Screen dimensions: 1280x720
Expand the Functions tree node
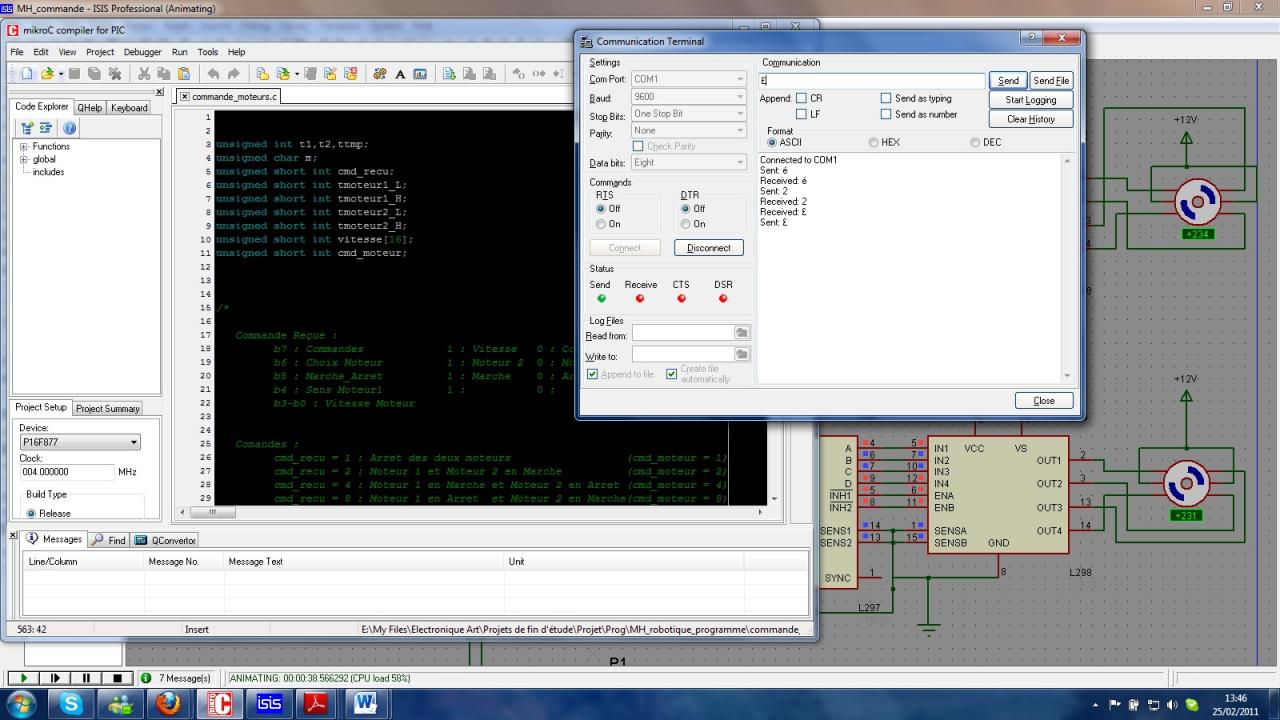[x=23, y=147]
